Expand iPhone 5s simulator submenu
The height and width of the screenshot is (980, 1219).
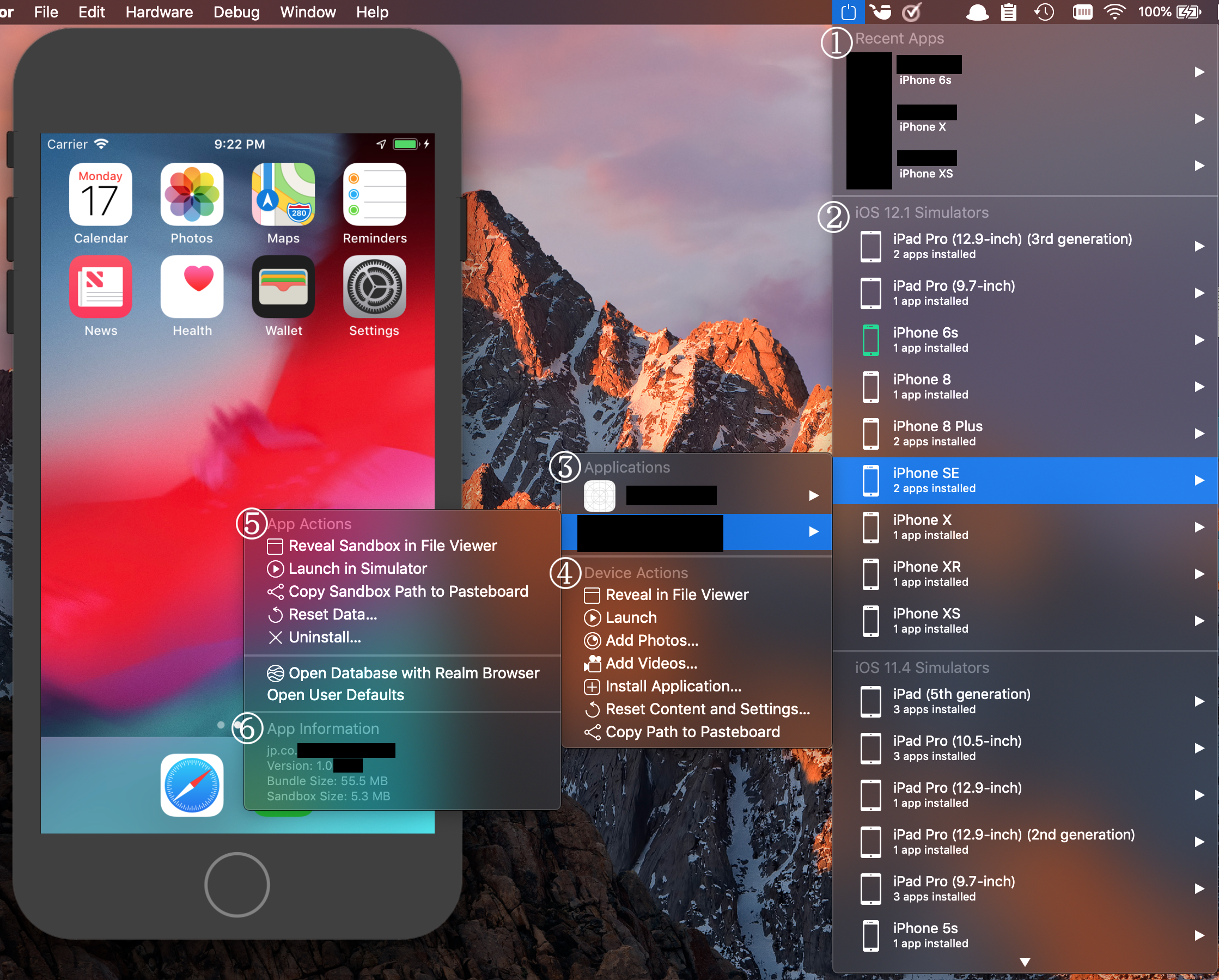point(1025,935)
